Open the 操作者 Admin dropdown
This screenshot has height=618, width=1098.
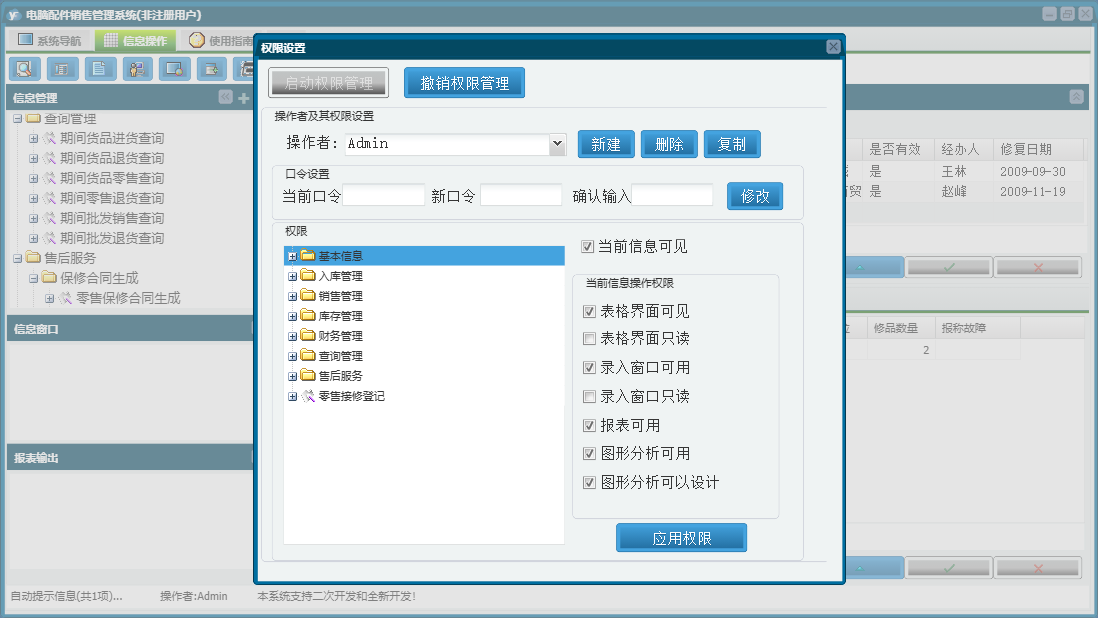pyautogui.click(x=558, y=144)
